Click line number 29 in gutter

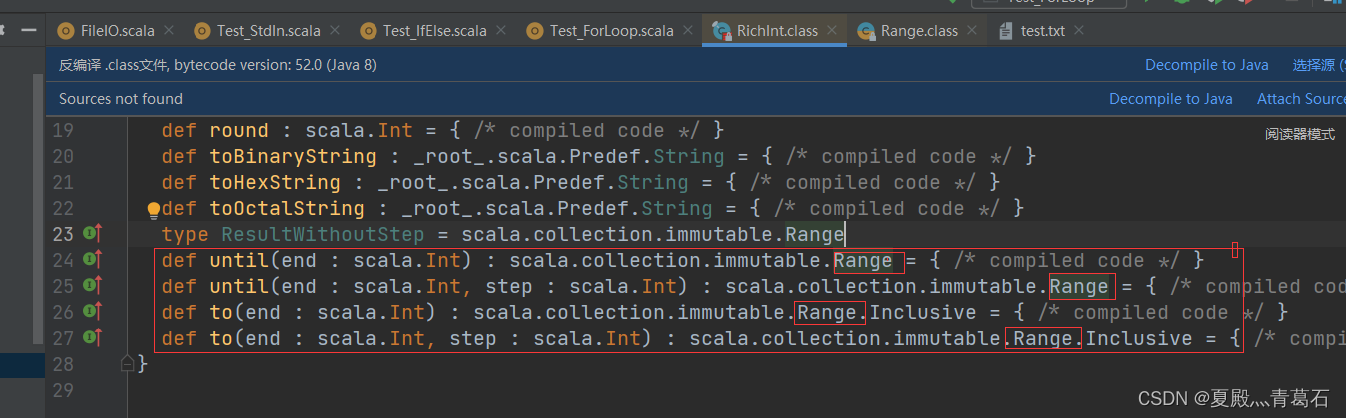62,390
